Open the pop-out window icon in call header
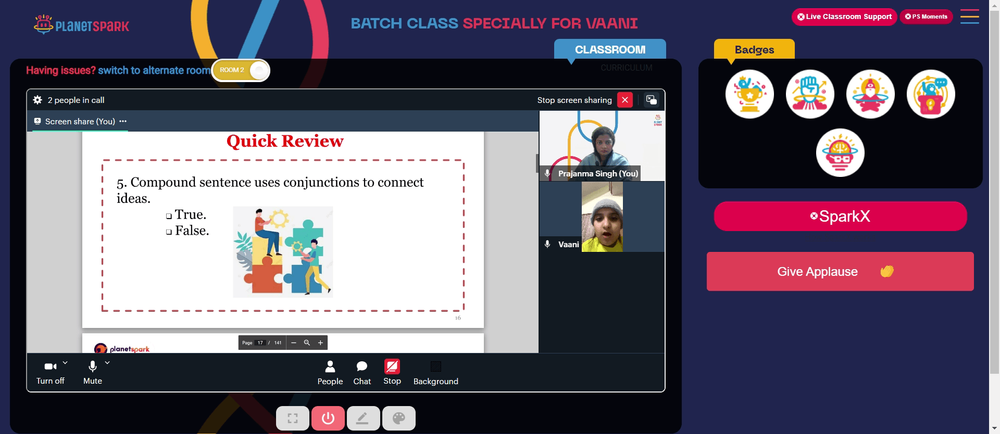 pyautogui.click(x=651, y=100)
